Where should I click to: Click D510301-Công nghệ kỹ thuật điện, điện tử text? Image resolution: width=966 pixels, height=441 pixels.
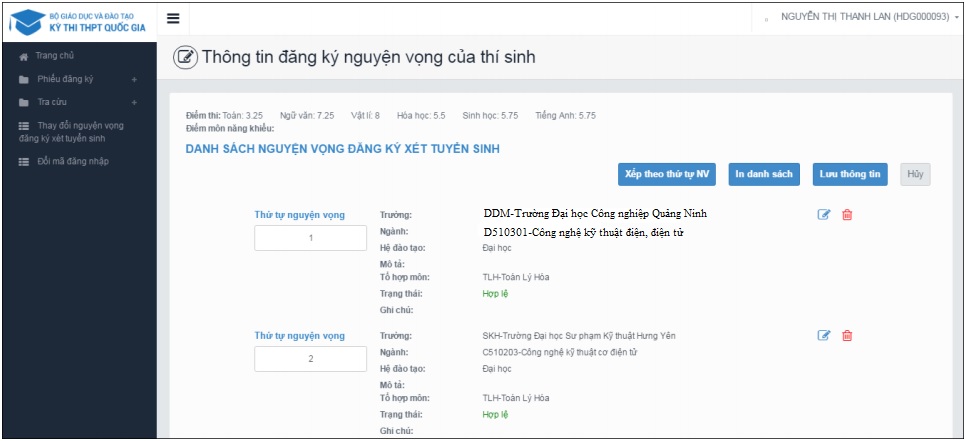tap(585, 232)
